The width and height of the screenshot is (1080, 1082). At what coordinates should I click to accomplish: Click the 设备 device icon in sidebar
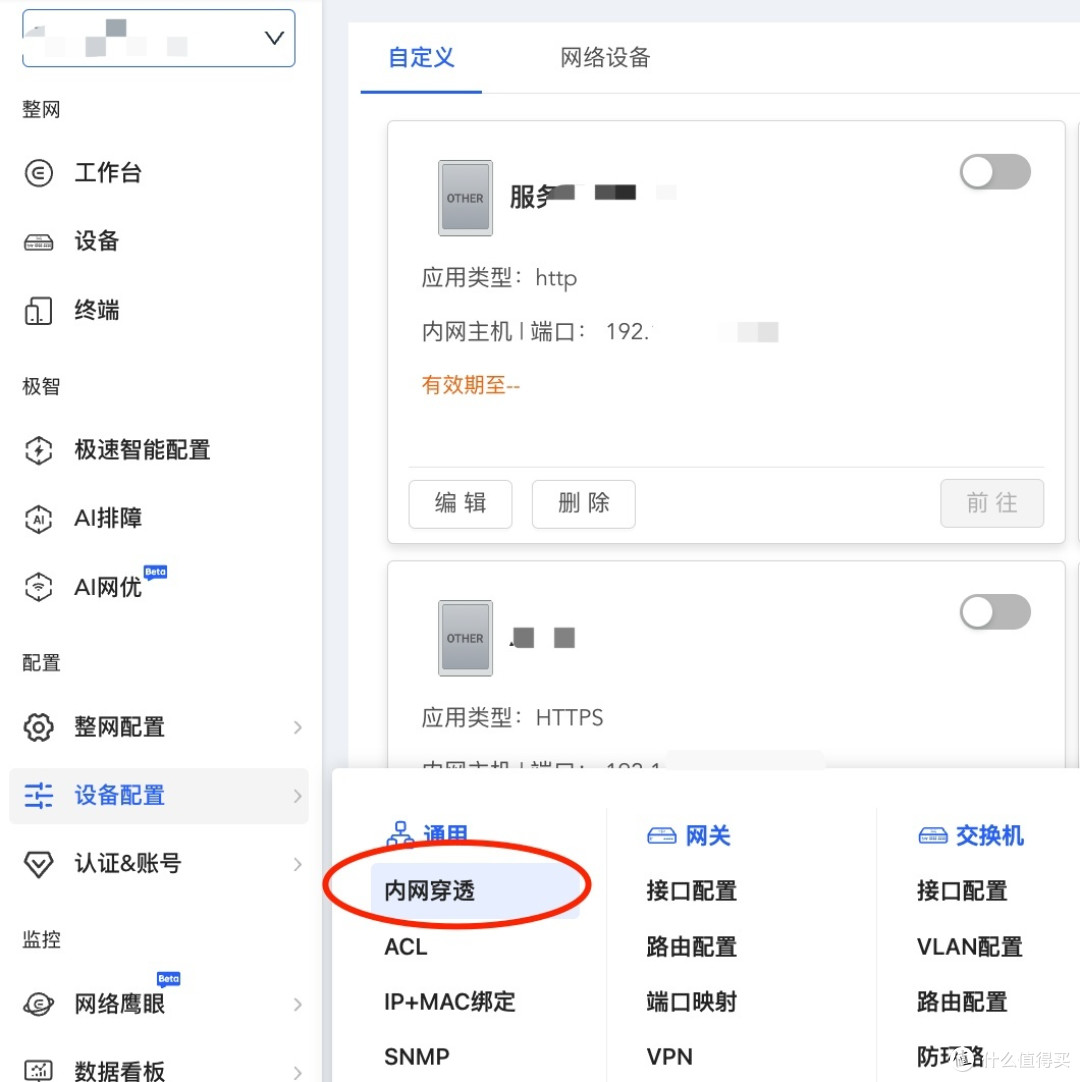(x=39, y=242)
